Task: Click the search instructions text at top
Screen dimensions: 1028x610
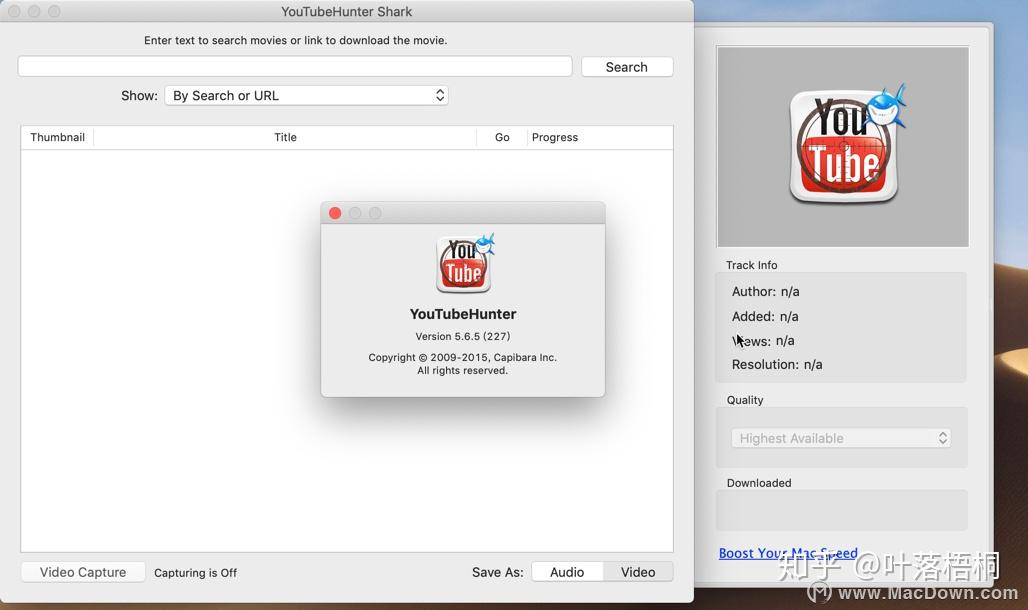Action: click(x=296, y=40)
